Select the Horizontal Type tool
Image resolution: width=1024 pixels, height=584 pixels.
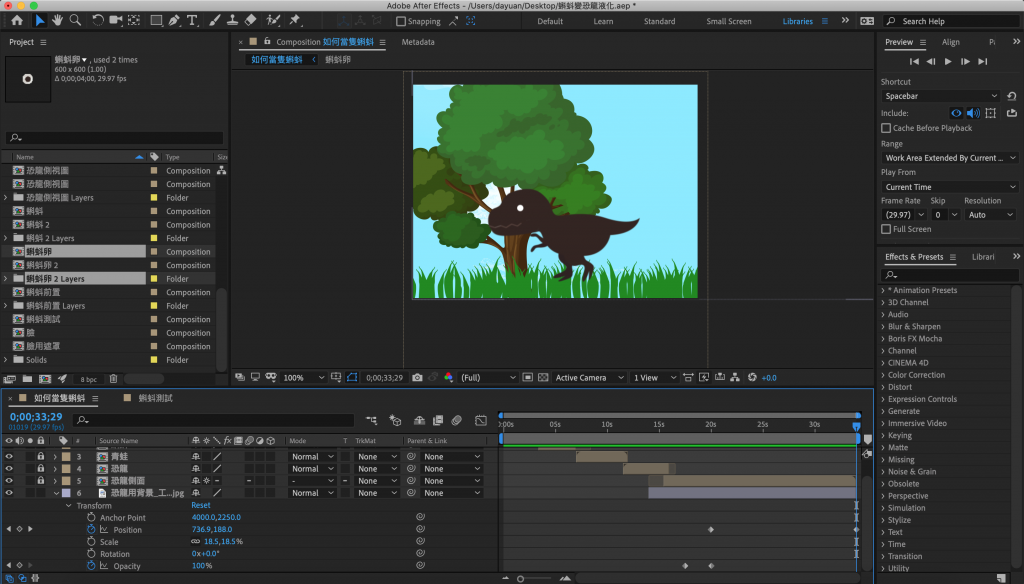[x=192, y=20]
